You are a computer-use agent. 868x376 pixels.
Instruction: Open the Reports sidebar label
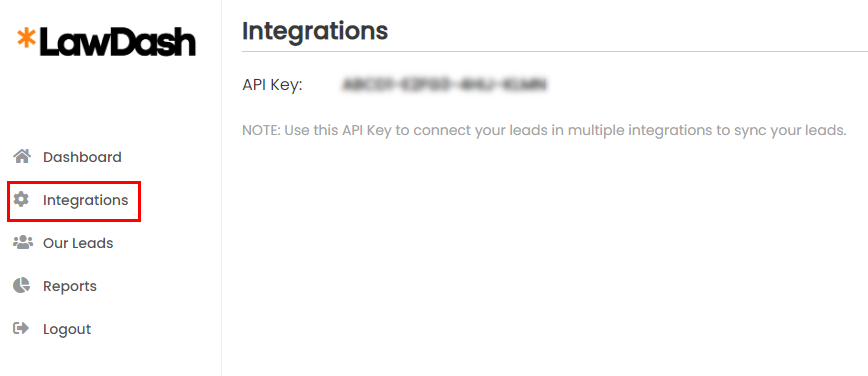click(x=70, y=286)
